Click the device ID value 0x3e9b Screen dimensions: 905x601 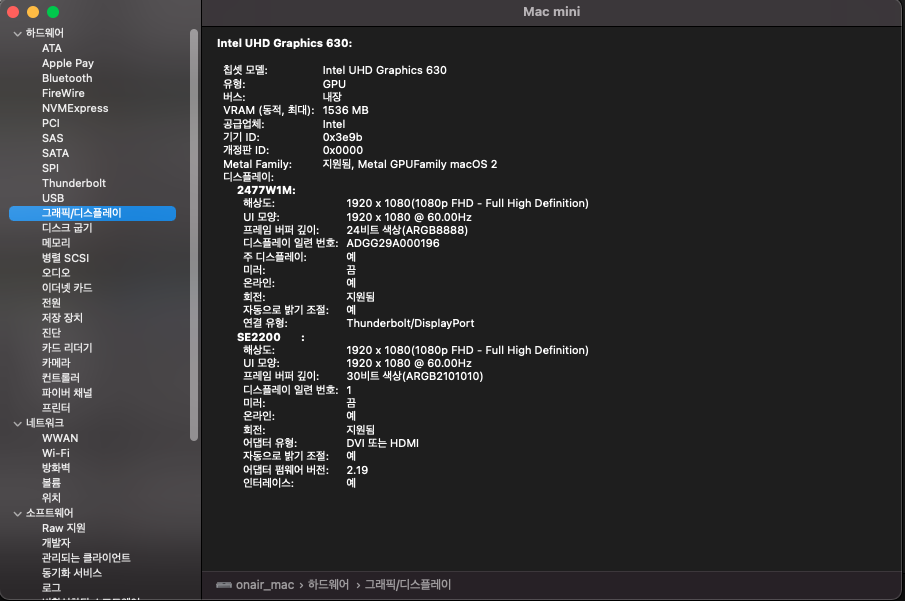pyautogui.click(x=342, y=137)
